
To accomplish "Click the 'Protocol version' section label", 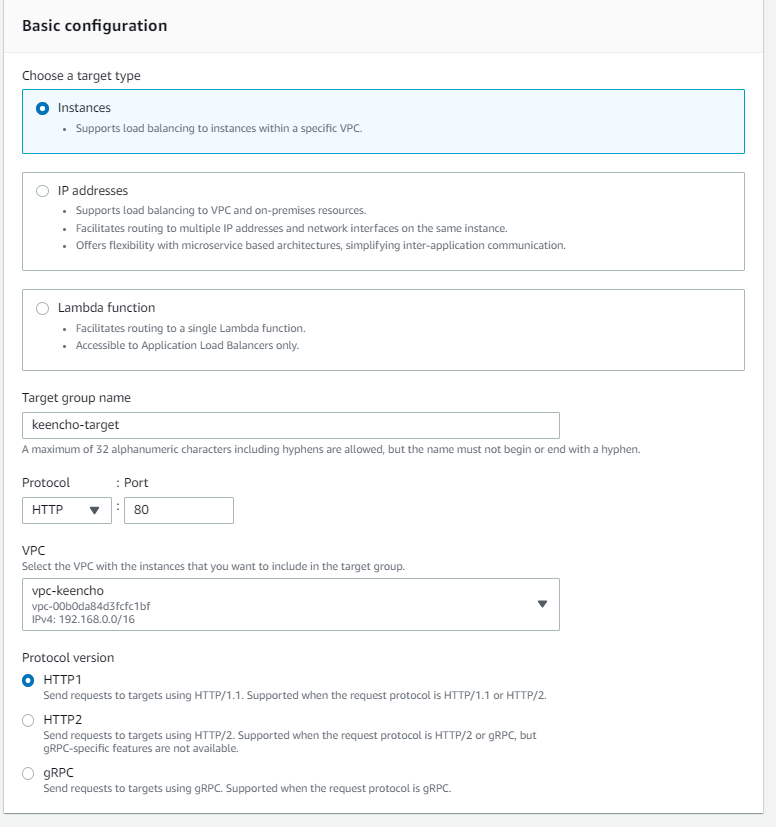I will pos(68,658).
